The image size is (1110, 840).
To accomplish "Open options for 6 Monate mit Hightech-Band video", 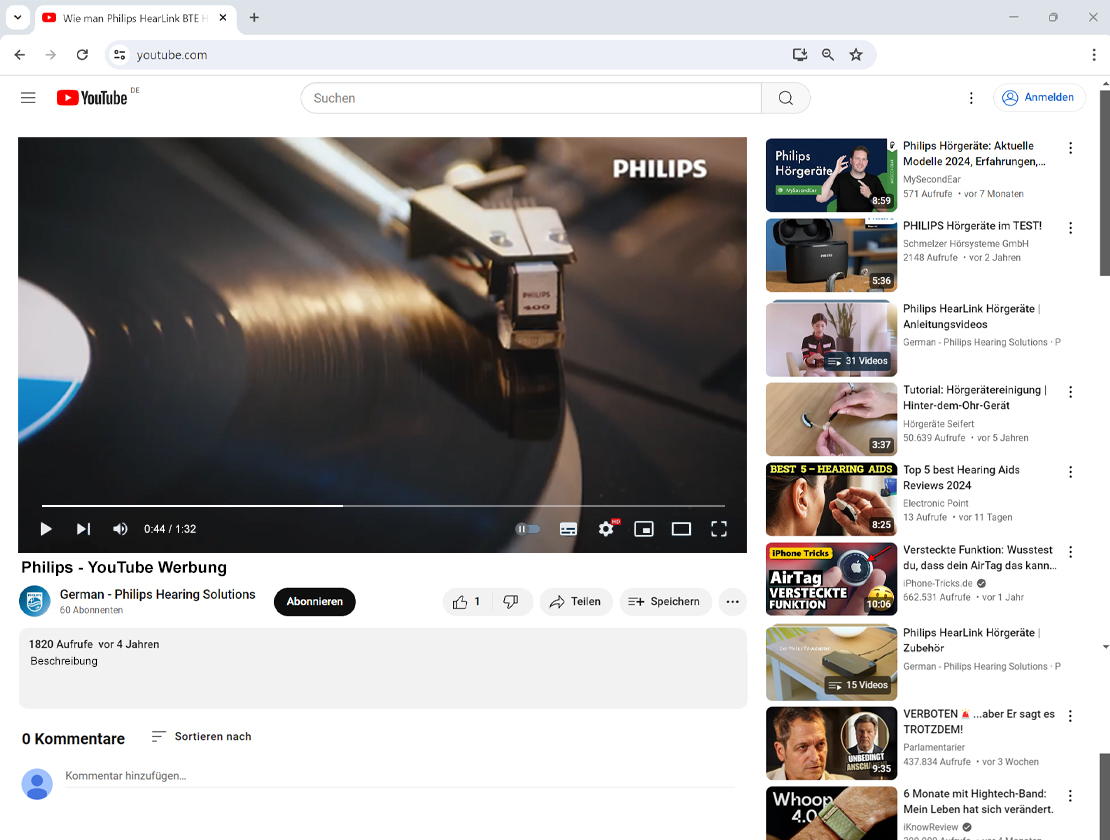I will tap(1070, 796).
